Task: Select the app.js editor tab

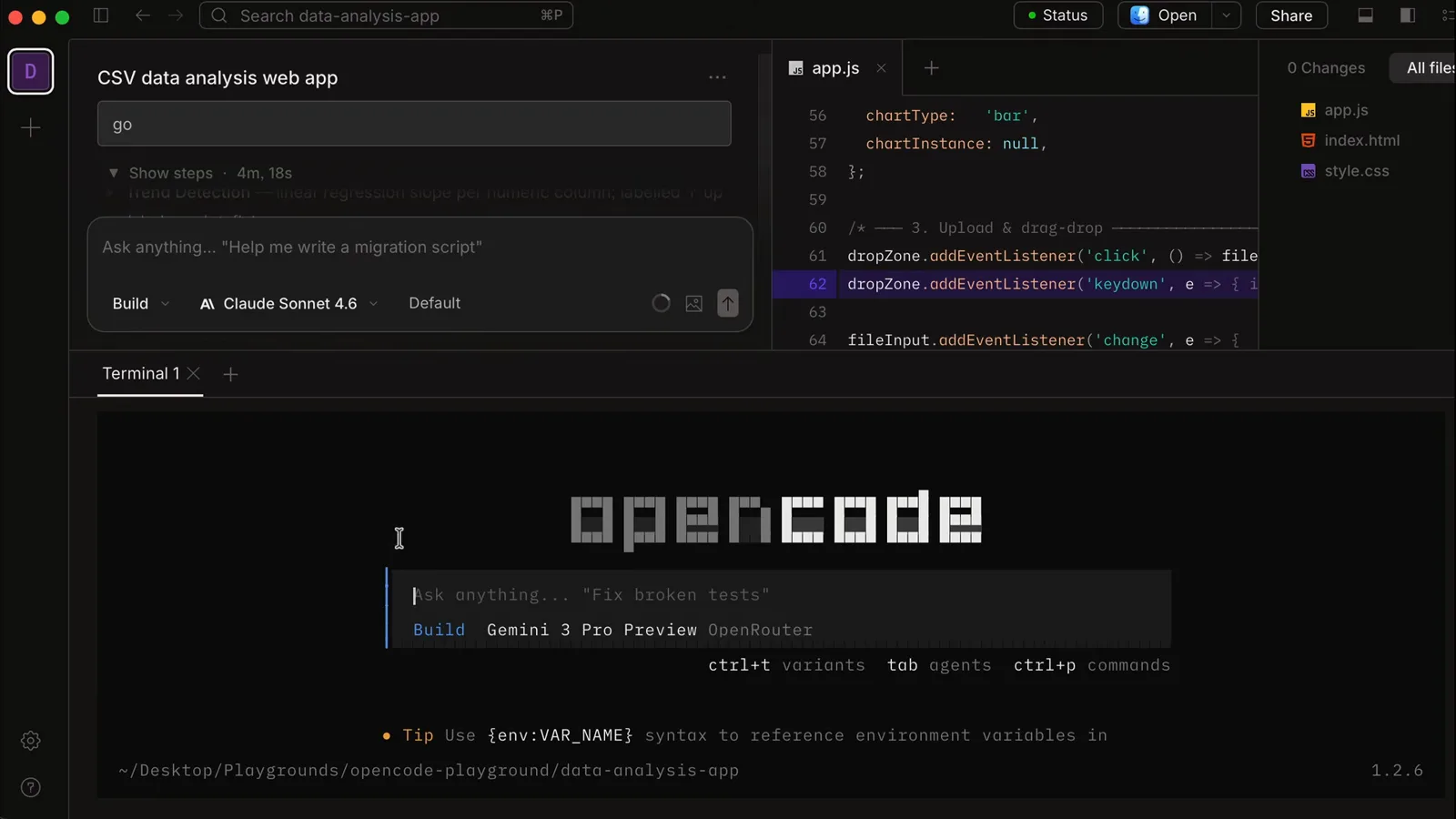Action: (x=836, y=68)
